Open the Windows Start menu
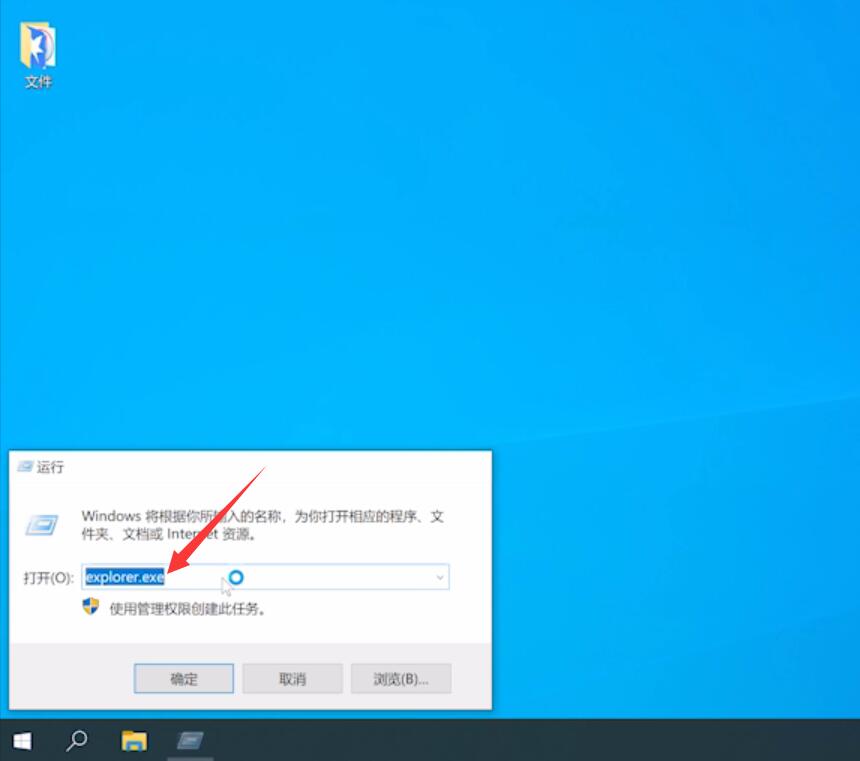Image resolution: width=860 pixels, height=761 pixels. (x=22, y=741)
